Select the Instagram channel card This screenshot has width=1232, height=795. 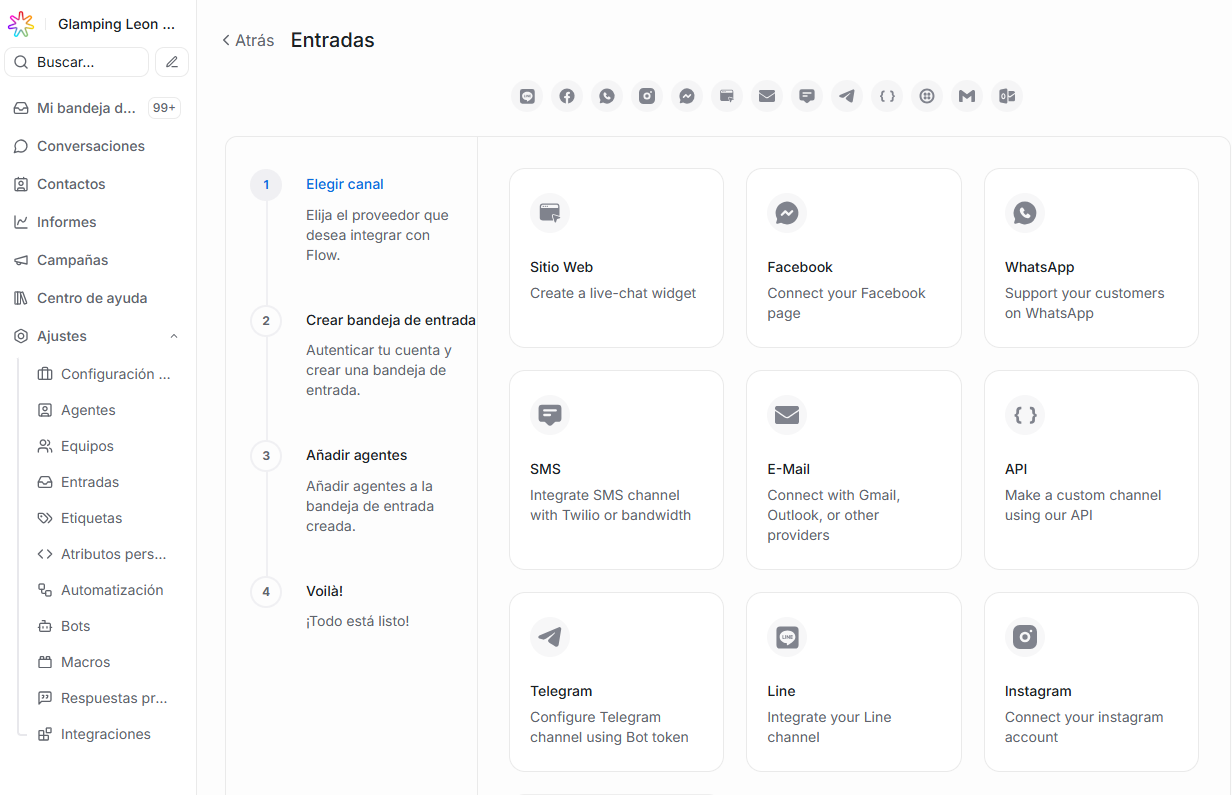1091,682
